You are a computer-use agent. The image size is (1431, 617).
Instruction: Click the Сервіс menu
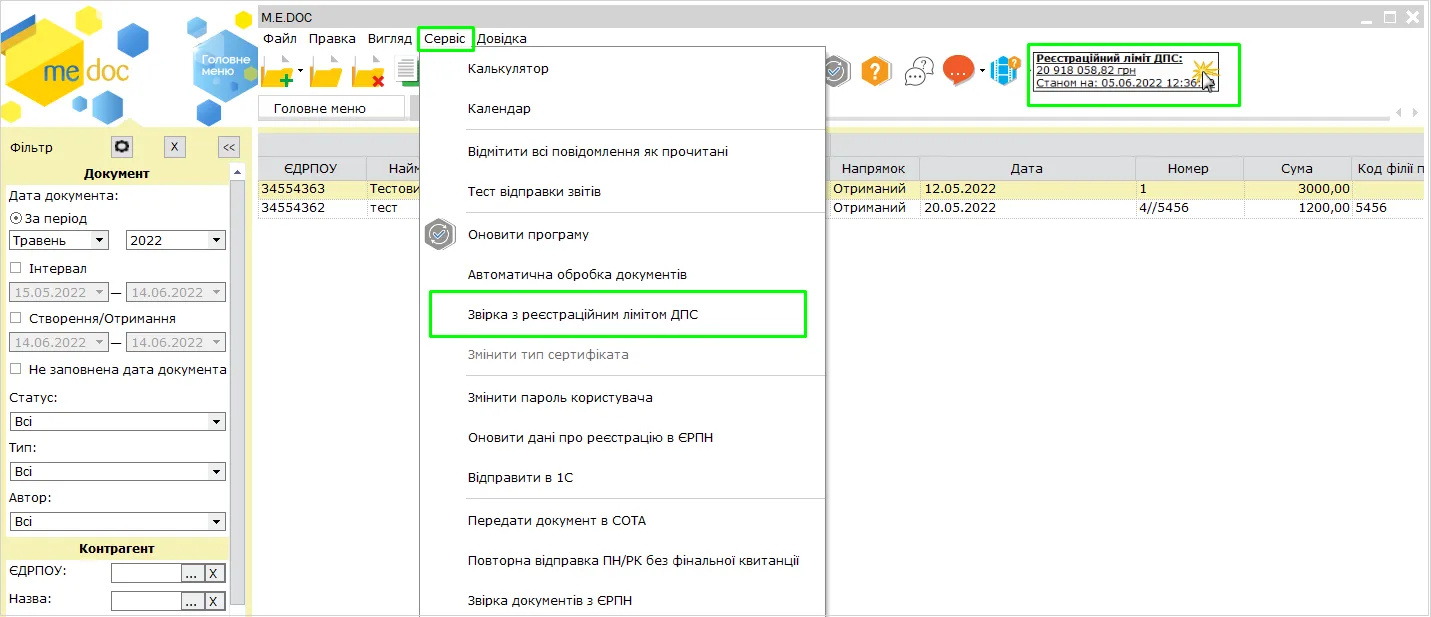click(x=445, y=38)
